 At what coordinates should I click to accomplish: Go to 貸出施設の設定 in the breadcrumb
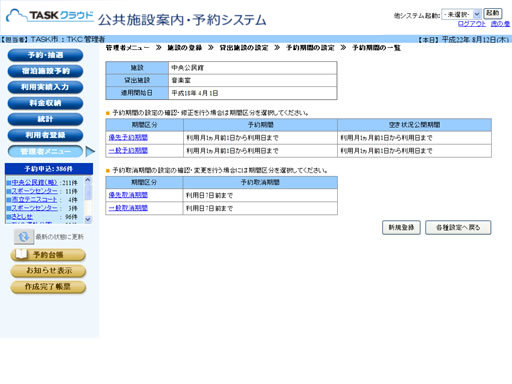click(244, 48)
